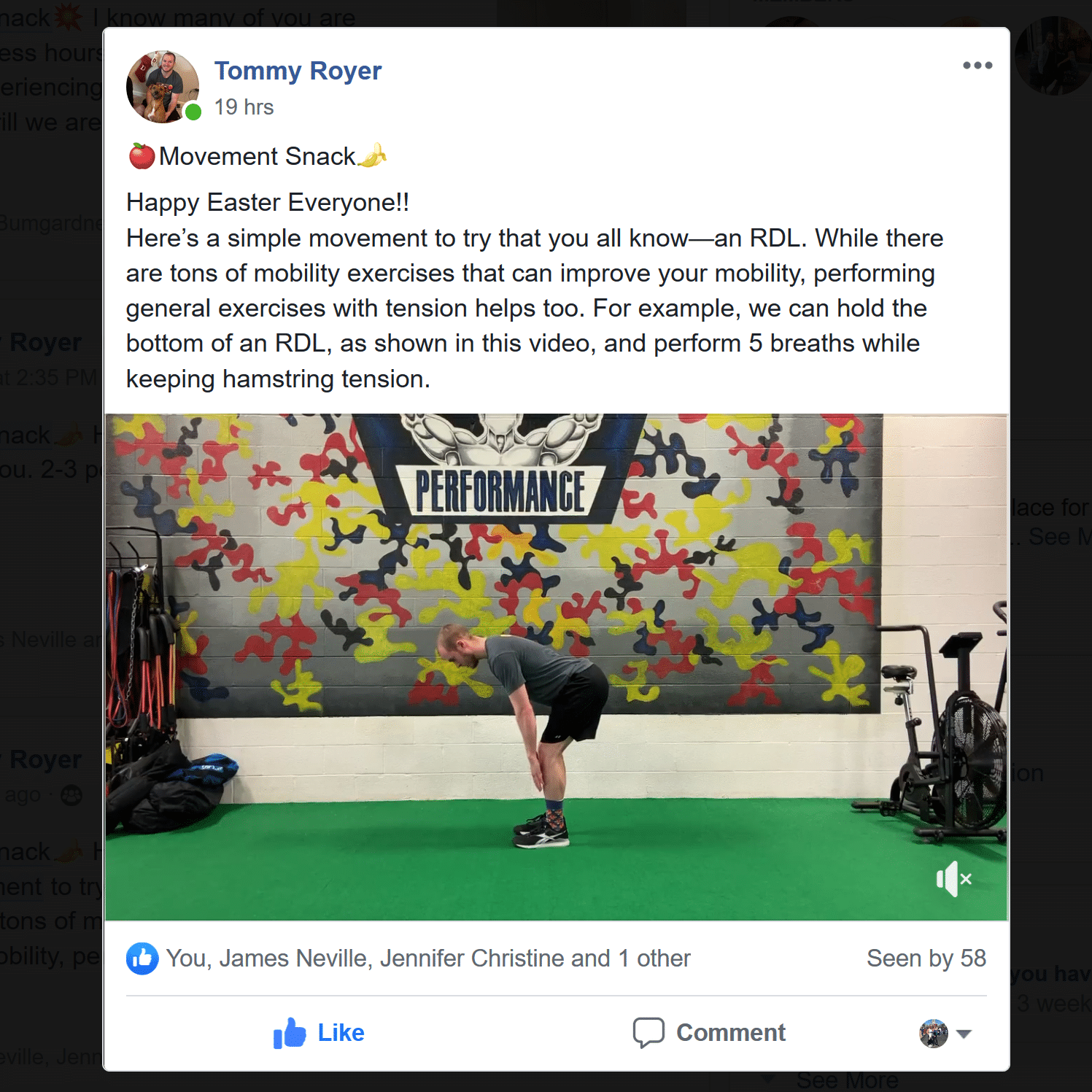The height and width of the screenshot is (1092, 1092).
Task: Click the small profile avatar near Comment
Action: tap(934, 1034)
